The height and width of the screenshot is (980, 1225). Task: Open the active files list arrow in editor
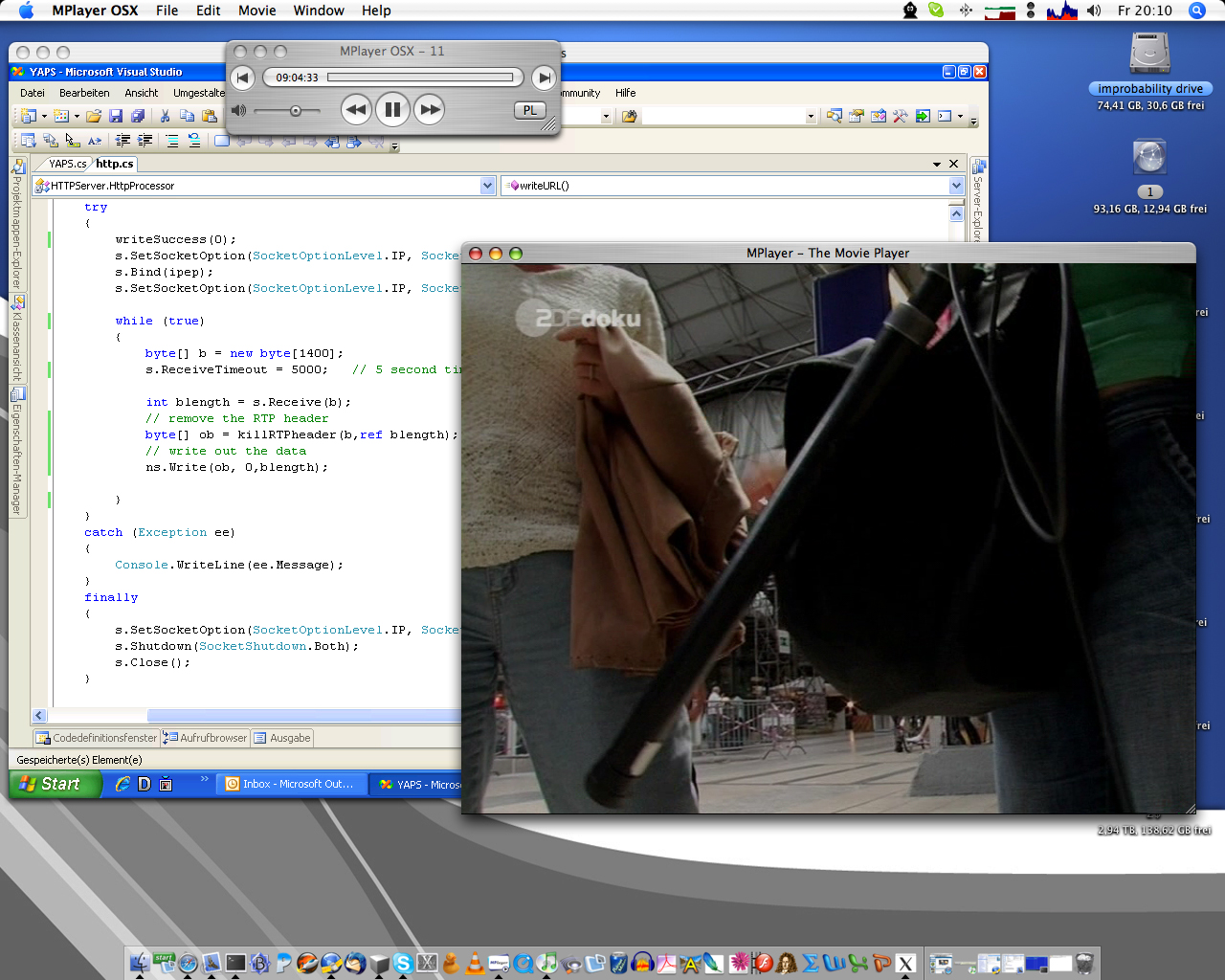click(937, 165)
